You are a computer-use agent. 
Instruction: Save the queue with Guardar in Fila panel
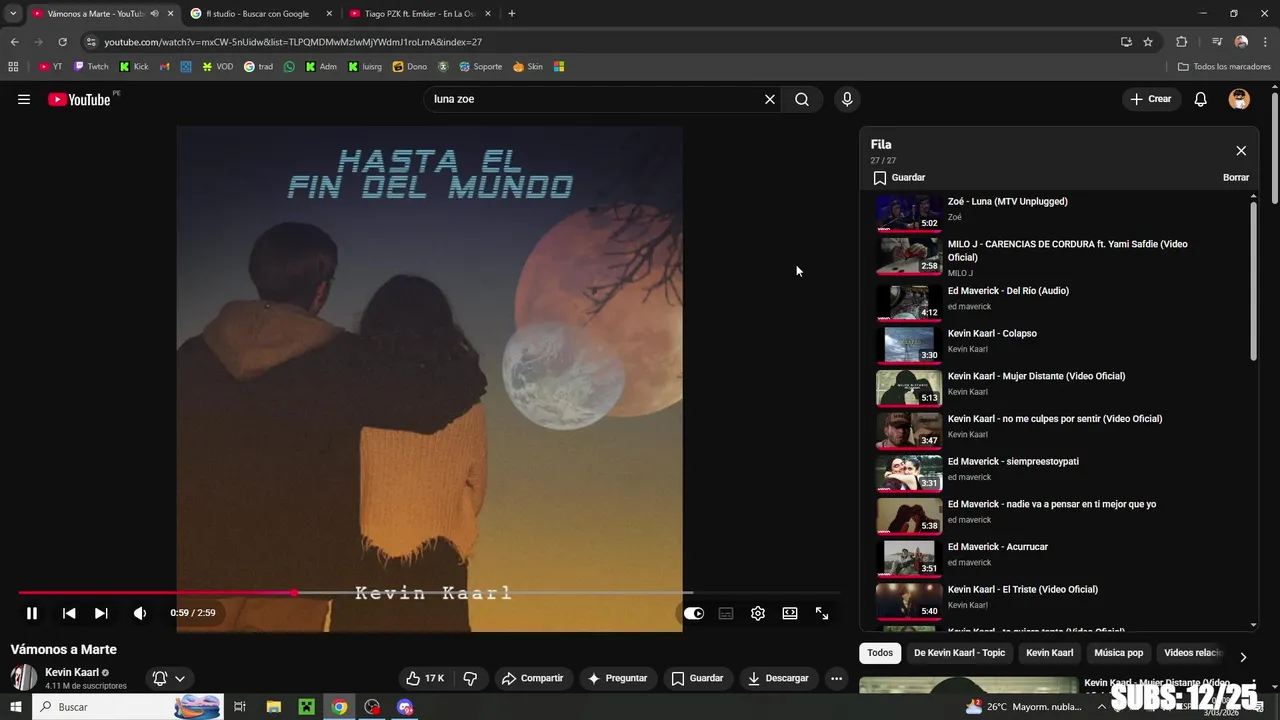[x=898, y=177]
